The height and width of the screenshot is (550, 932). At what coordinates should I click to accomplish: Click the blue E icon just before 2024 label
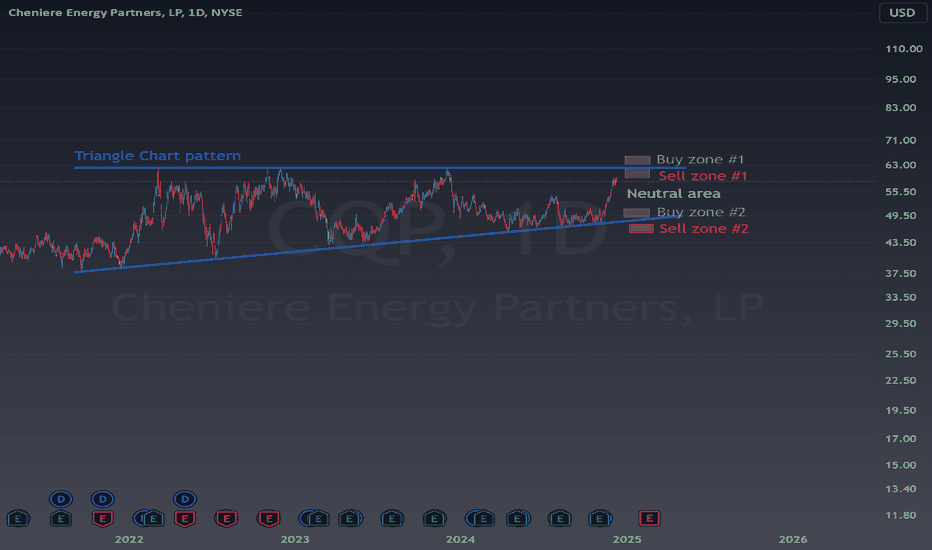(434, 518)
